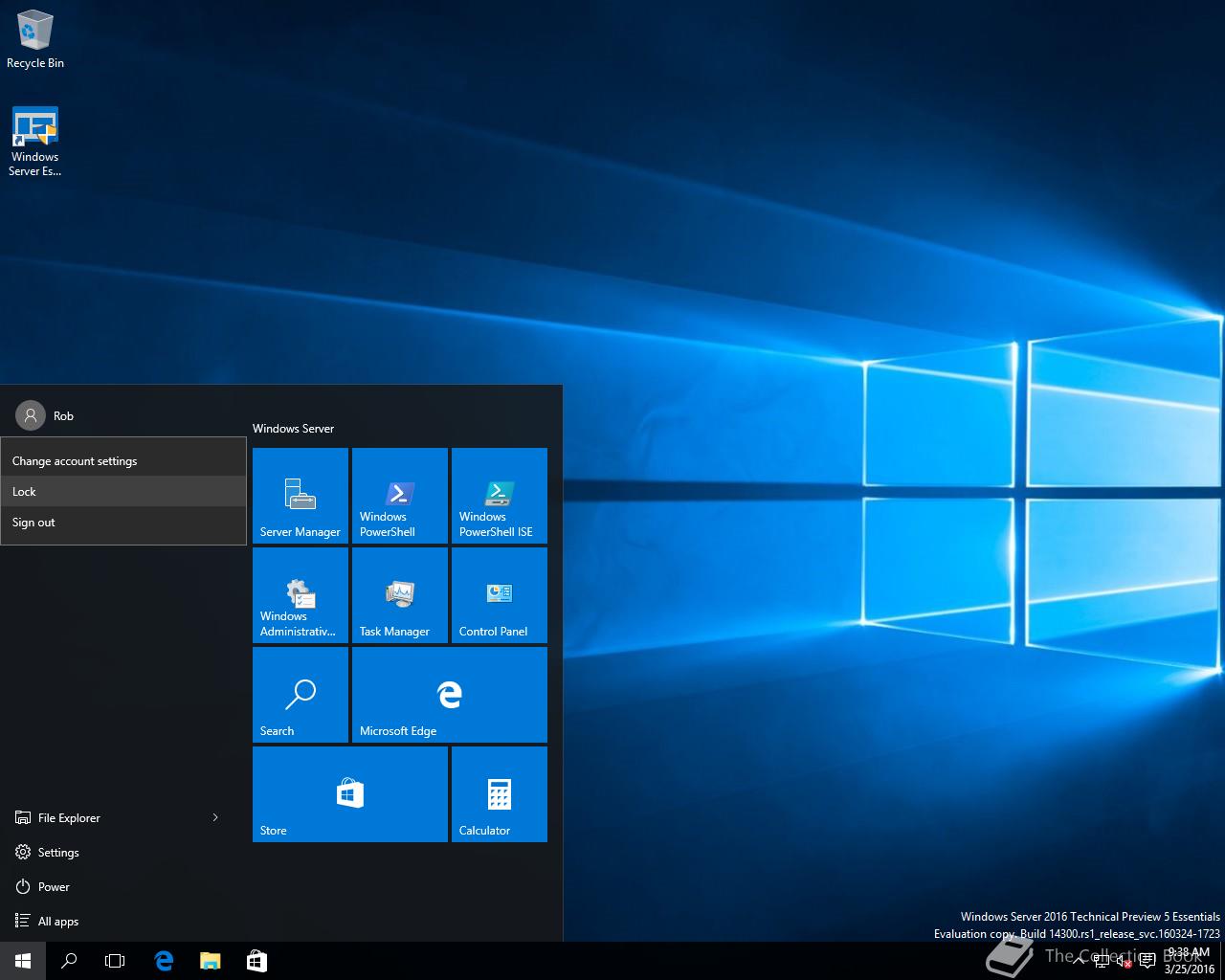This screenshot has height=980, width=1225.
Task: Select the Windows Server Essentials desktop shortcut
Action: (35, 142)
